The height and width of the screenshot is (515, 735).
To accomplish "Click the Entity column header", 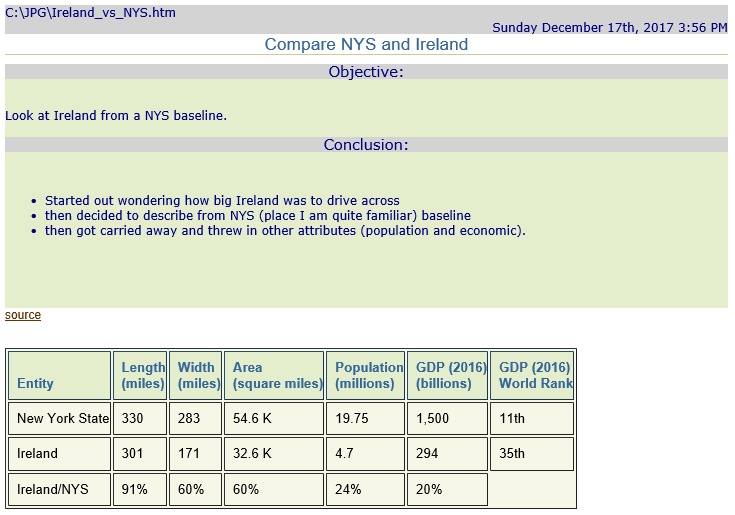I will (x=60, y=375).
